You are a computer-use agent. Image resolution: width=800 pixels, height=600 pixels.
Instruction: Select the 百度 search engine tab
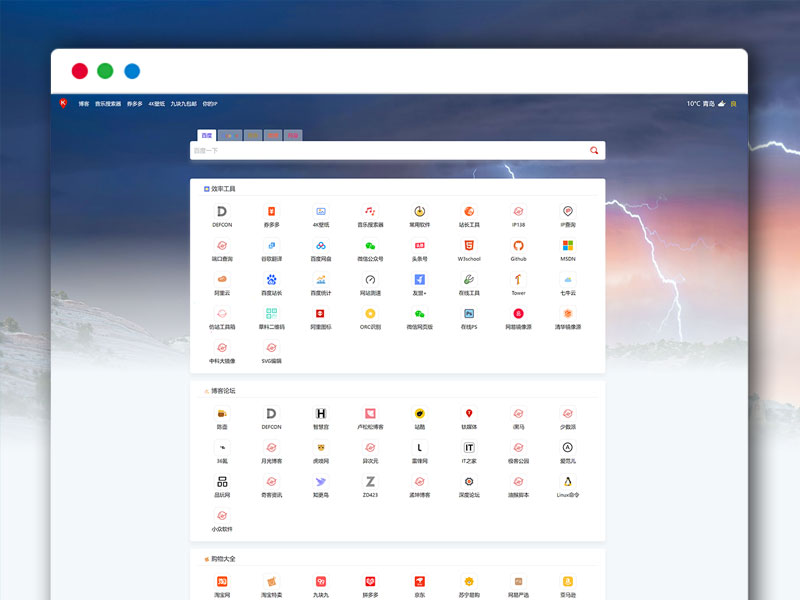tap(206, 135)
